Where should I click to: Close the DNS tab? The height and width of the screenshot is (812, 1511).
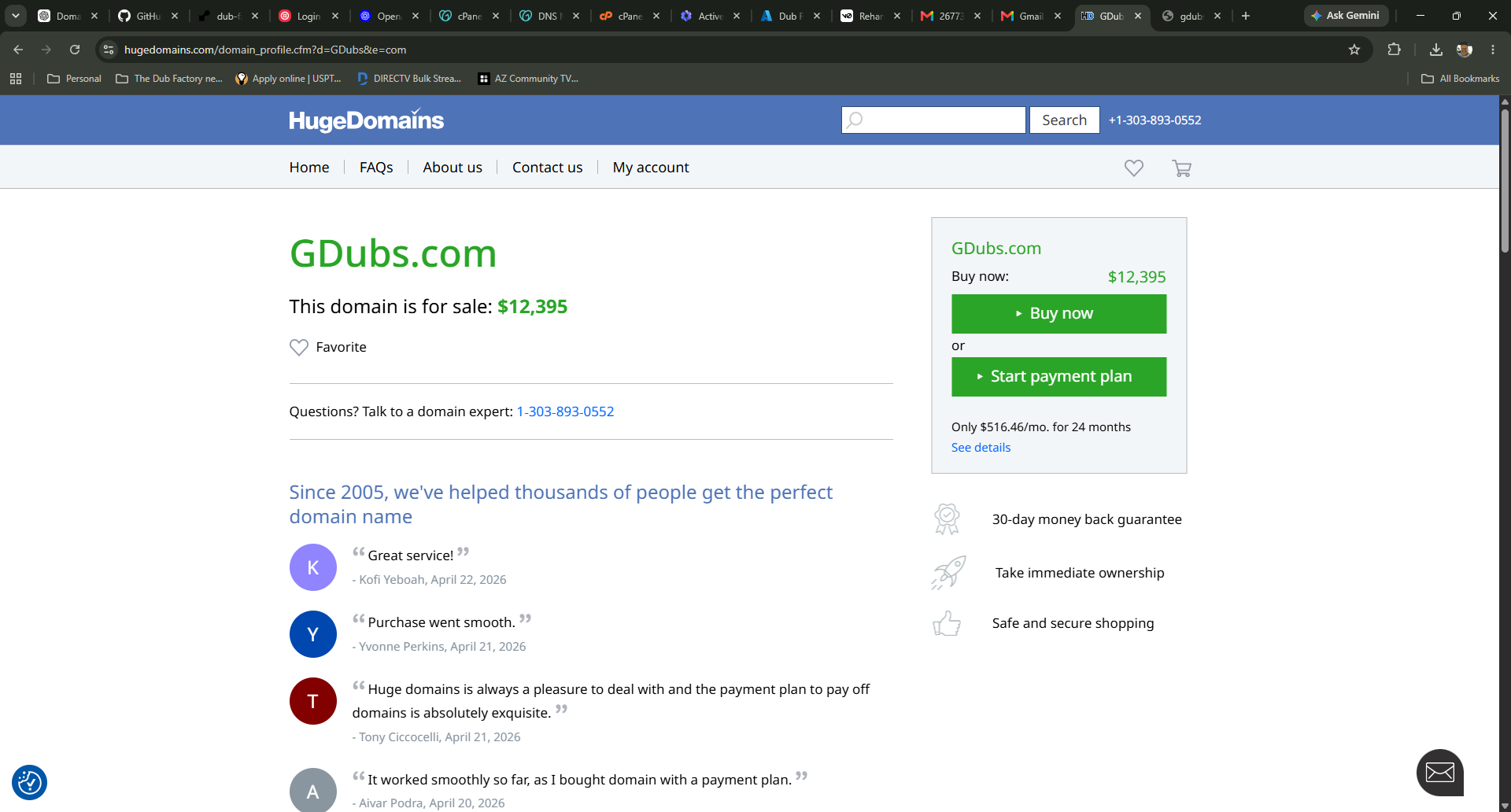(576, 16)
